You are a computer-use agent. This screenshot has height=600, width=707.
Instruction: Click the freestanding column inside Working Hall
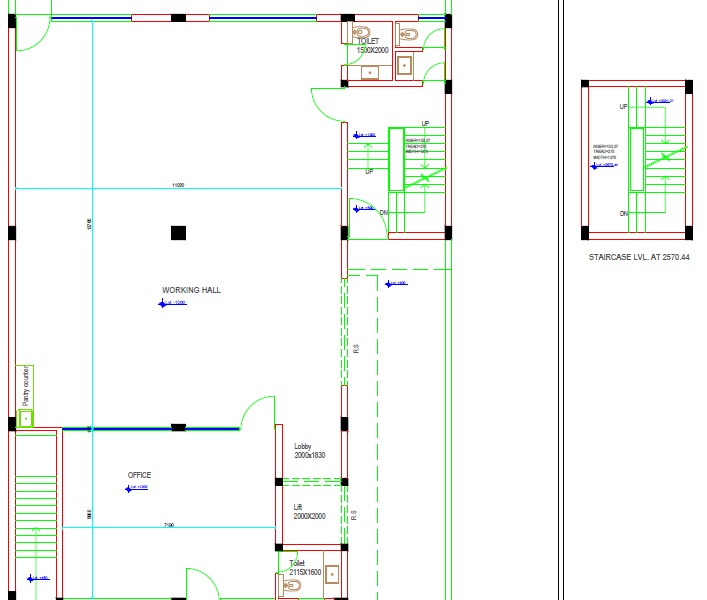179,233
